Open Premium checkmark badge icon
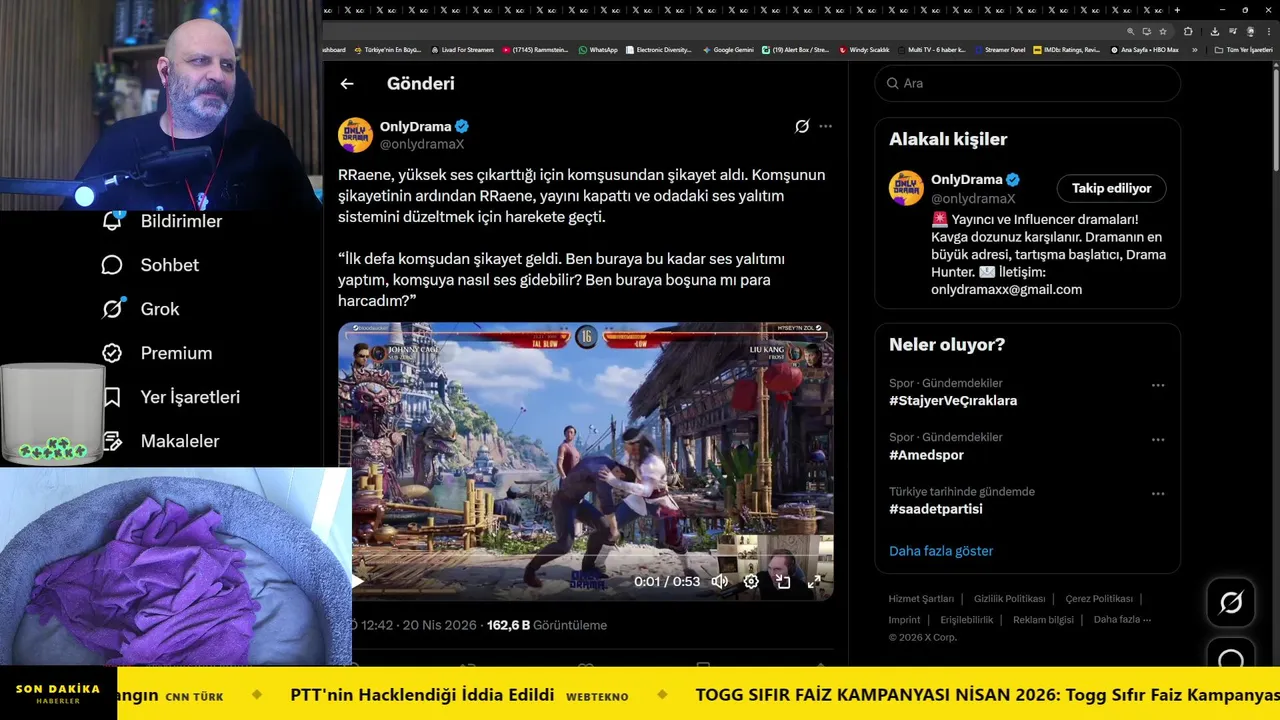 (x=112, y=353)
